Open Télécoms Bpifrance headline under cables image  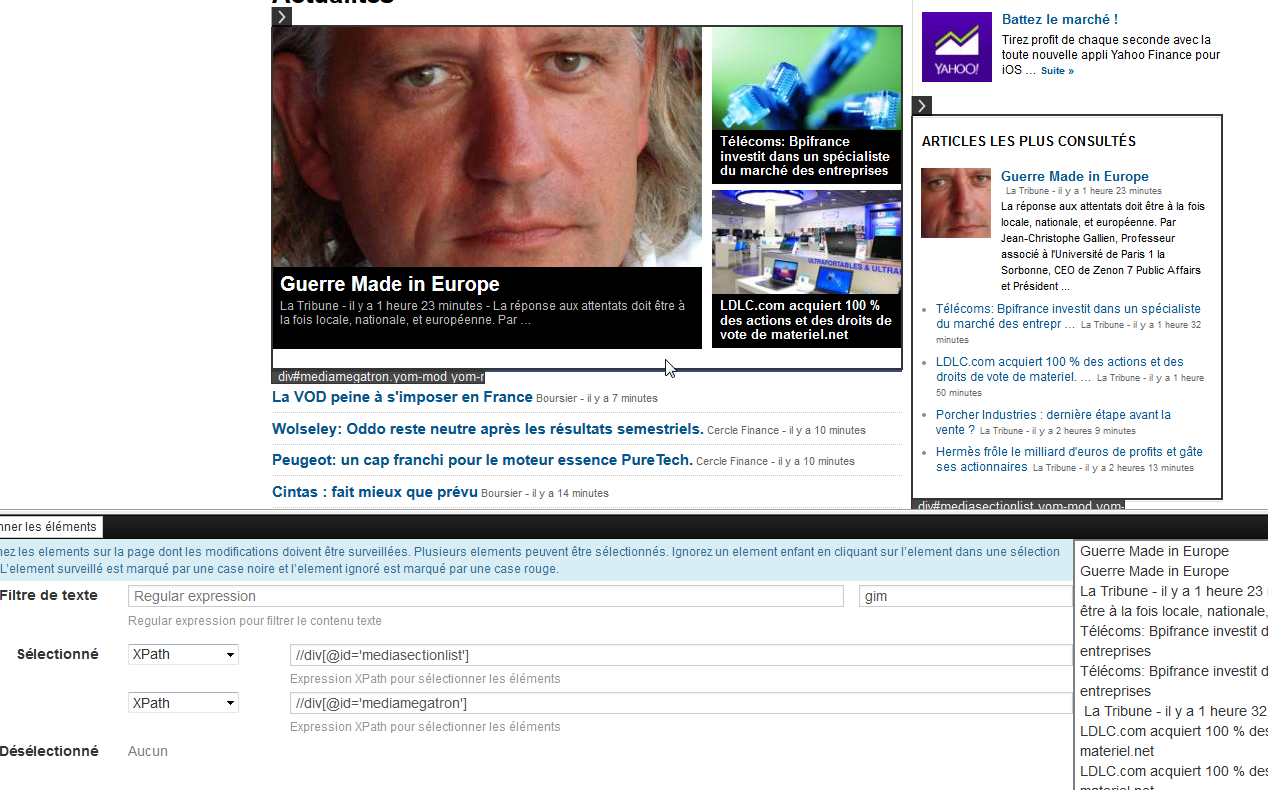click(x=805, y=156)
